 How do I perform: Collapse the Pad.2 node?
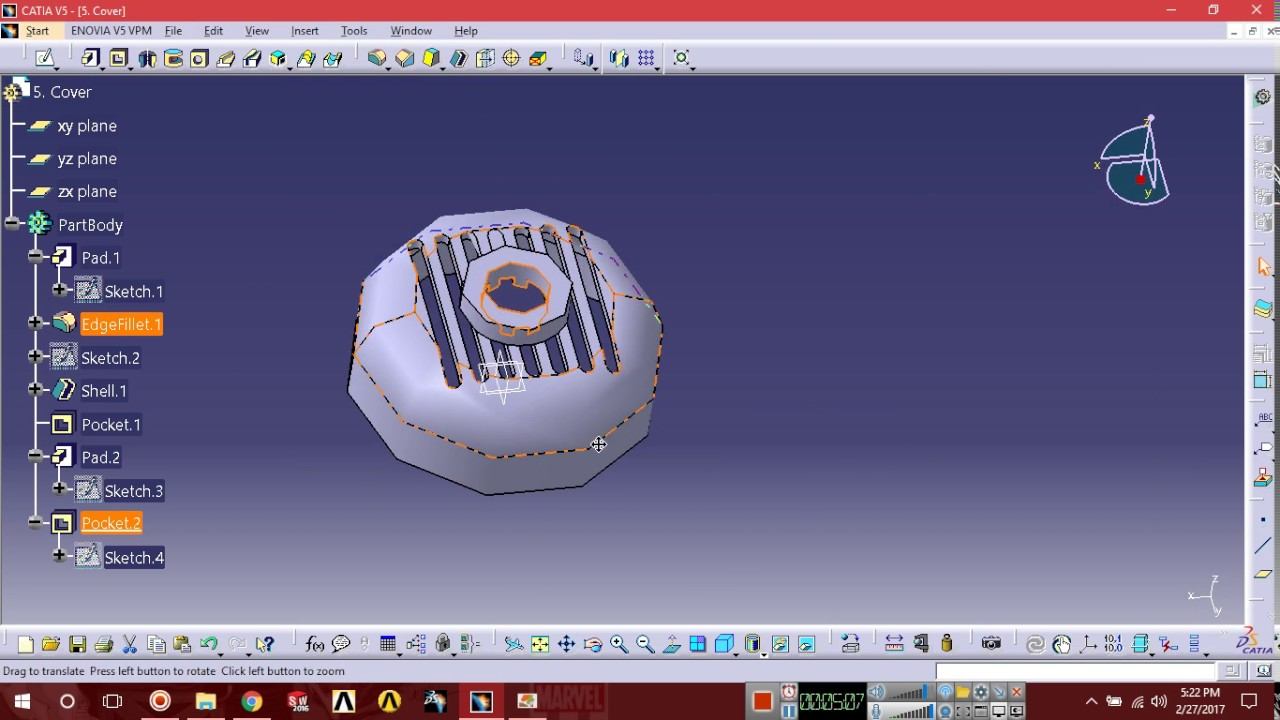tap(36, 456)
